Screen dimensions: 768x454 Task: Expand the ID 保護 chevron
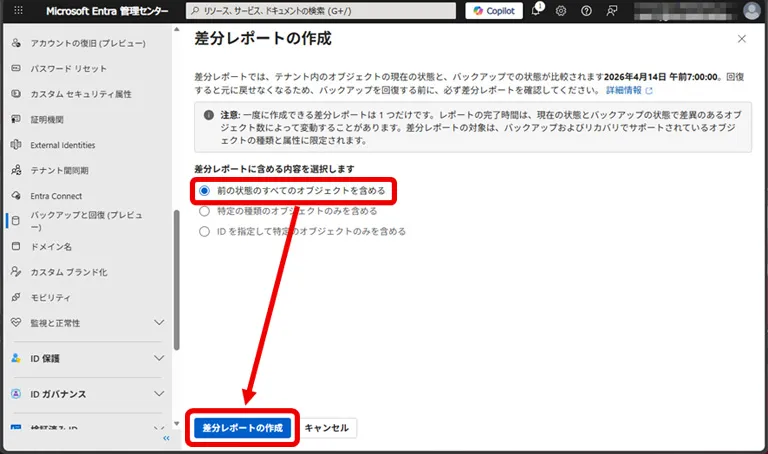(x=159, y=358)
